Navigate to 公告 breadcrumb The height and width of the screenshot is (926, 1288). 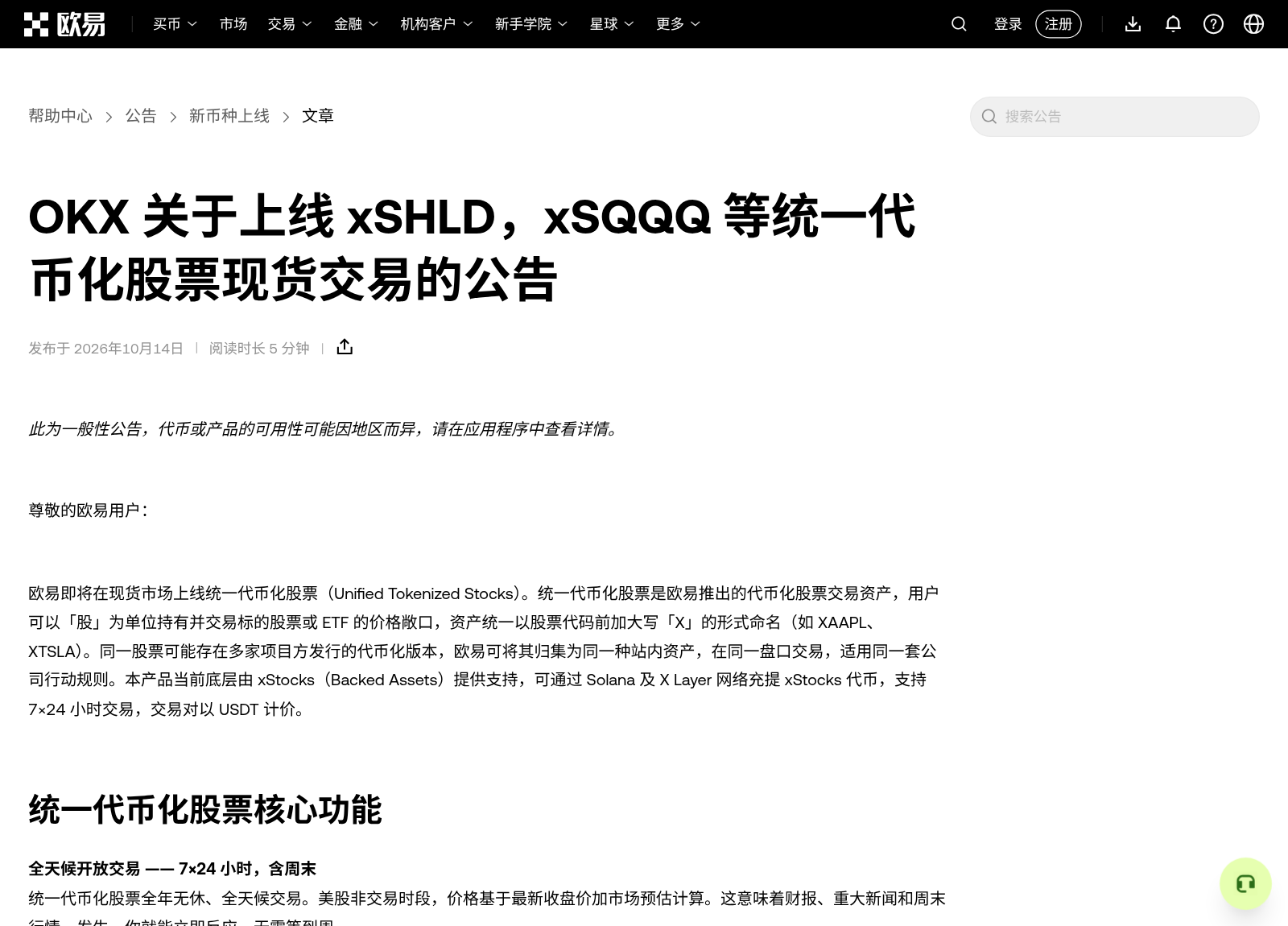141,116
